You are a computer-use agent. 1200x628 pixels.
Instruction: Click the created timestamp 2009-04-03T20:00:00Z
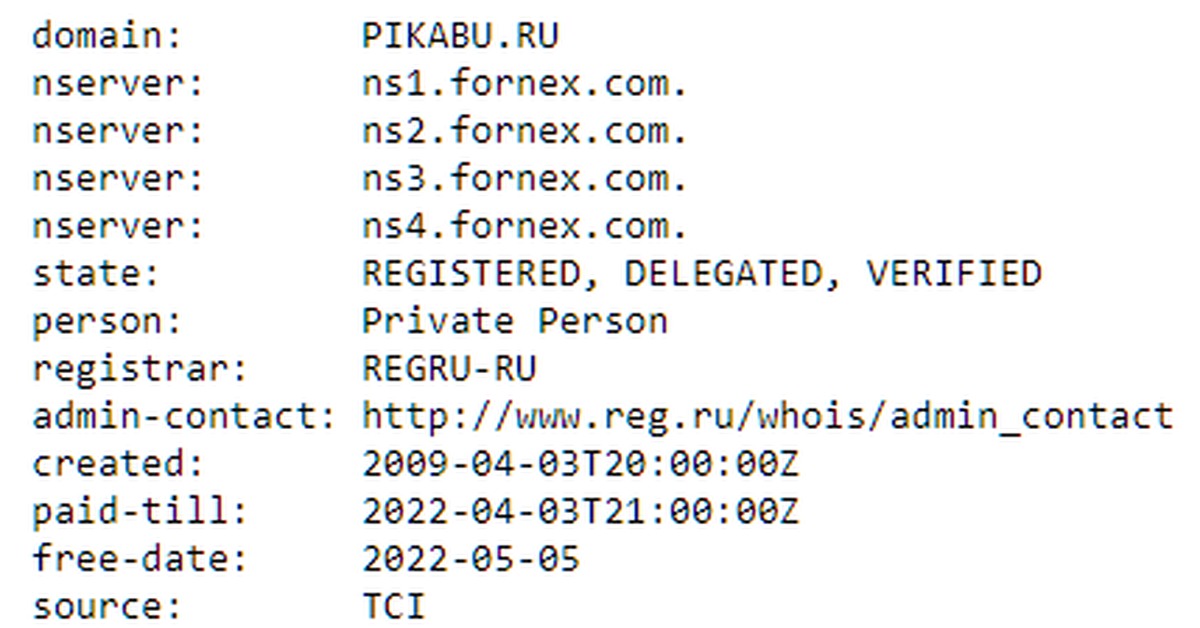(x=580, y=464)
